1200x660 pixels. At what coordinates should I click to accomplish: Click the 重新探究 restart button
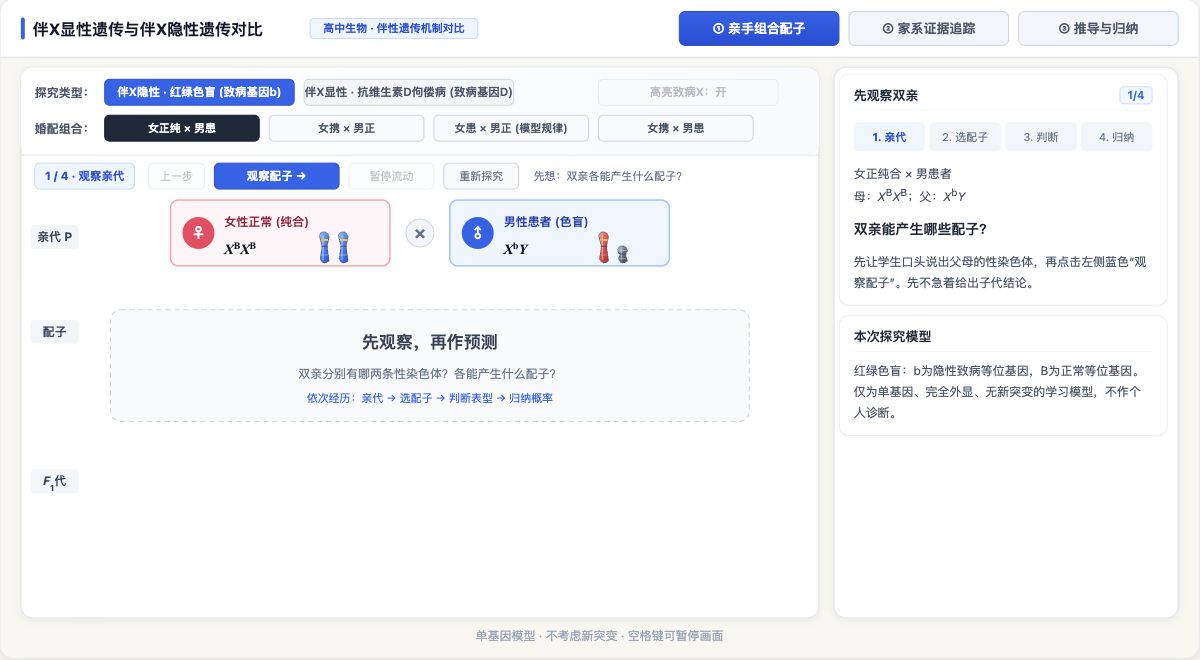tap(481, 176)
